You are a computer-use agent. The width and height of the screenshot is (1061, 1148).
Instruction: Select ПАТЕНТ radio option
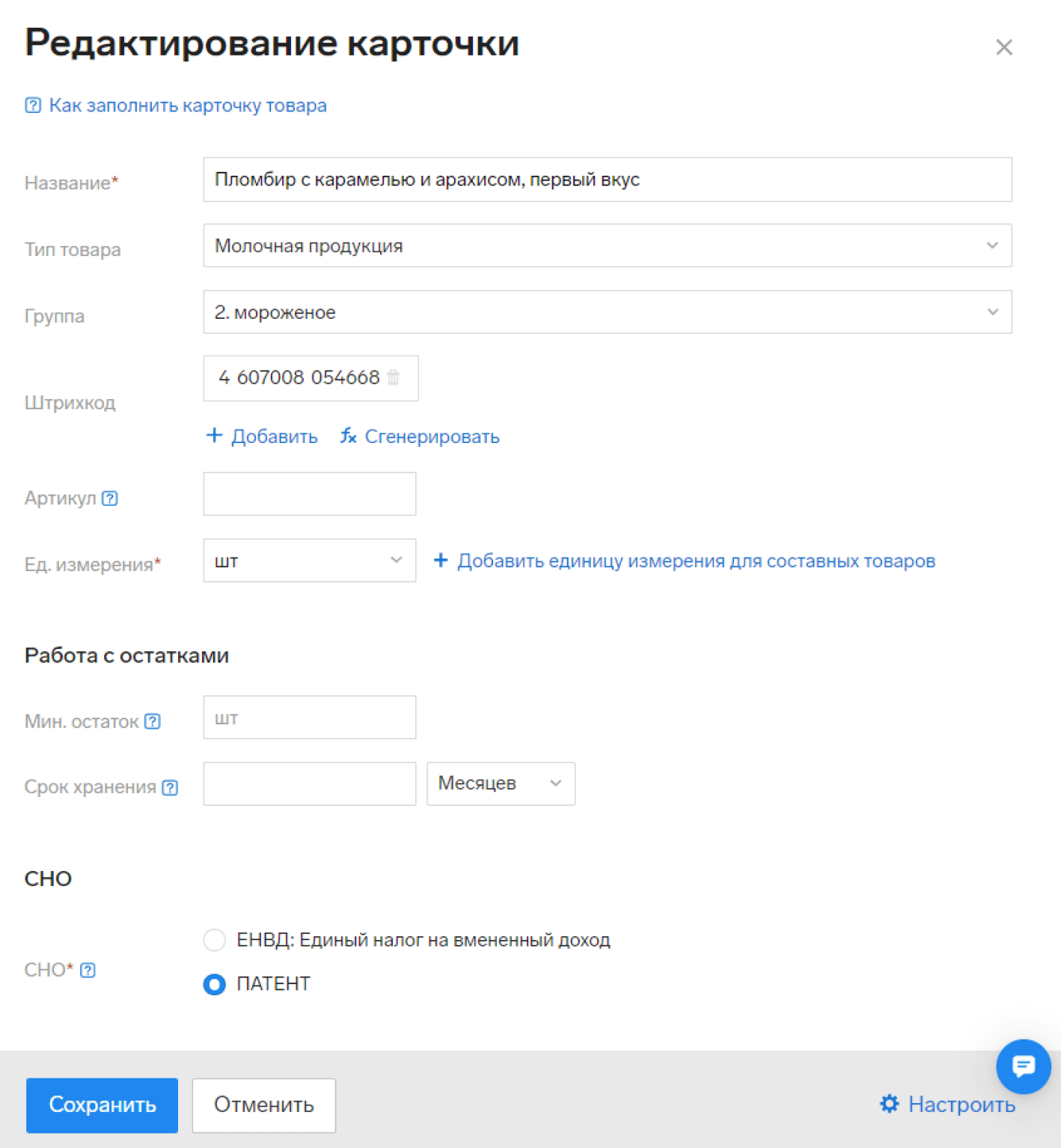(x=215, y=984)
